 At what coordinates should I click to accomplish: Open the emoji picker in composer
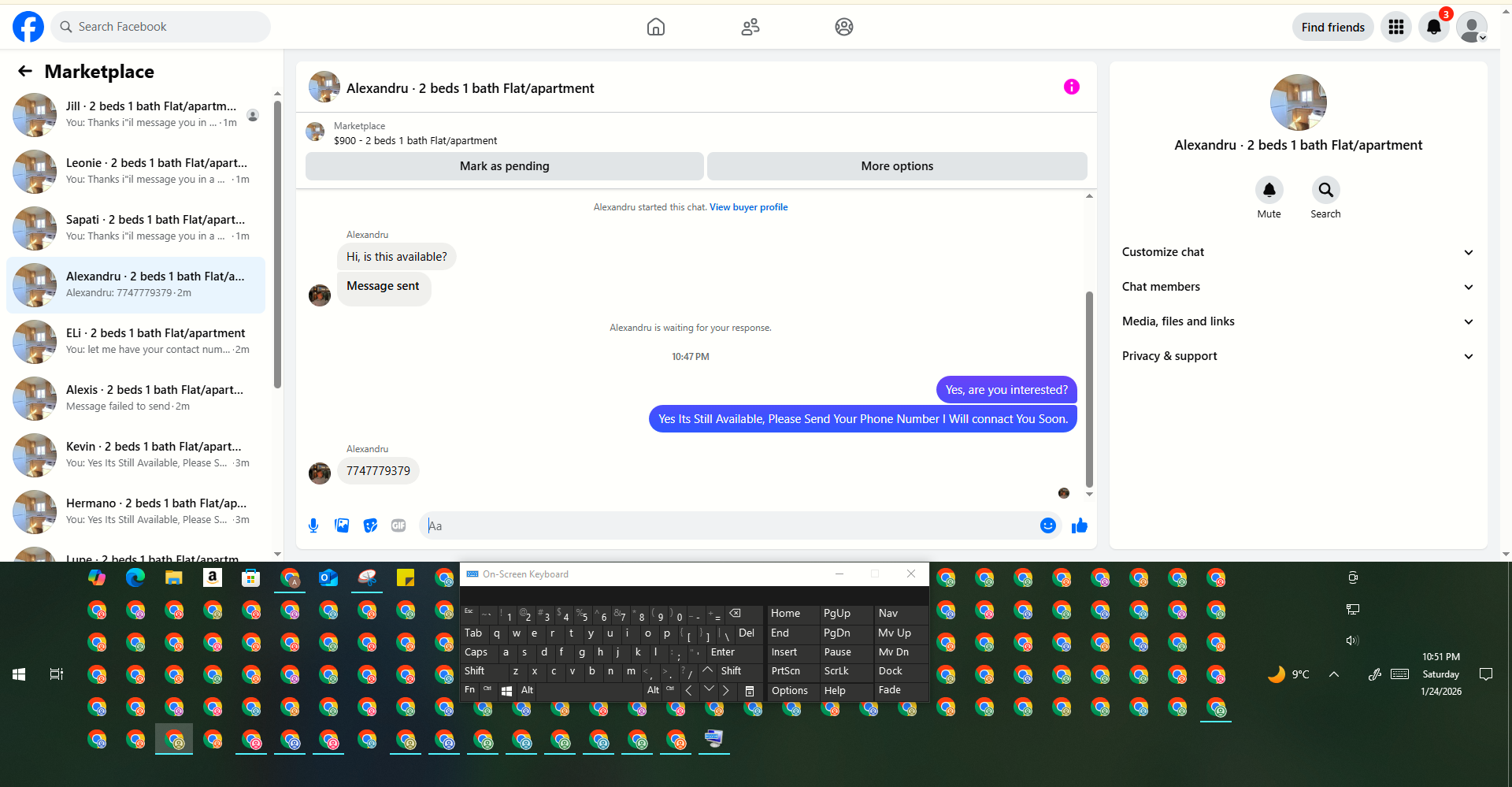(x=1048, y=525)
